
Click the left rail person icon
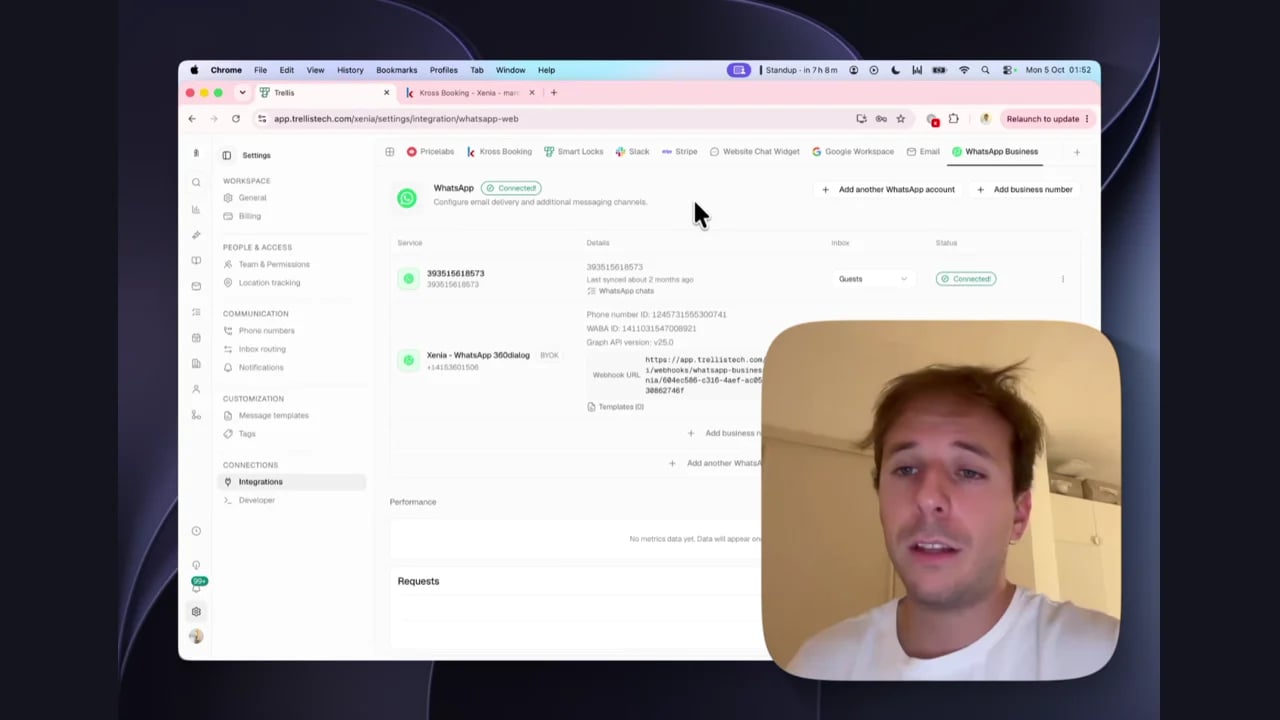pos(196,389)
